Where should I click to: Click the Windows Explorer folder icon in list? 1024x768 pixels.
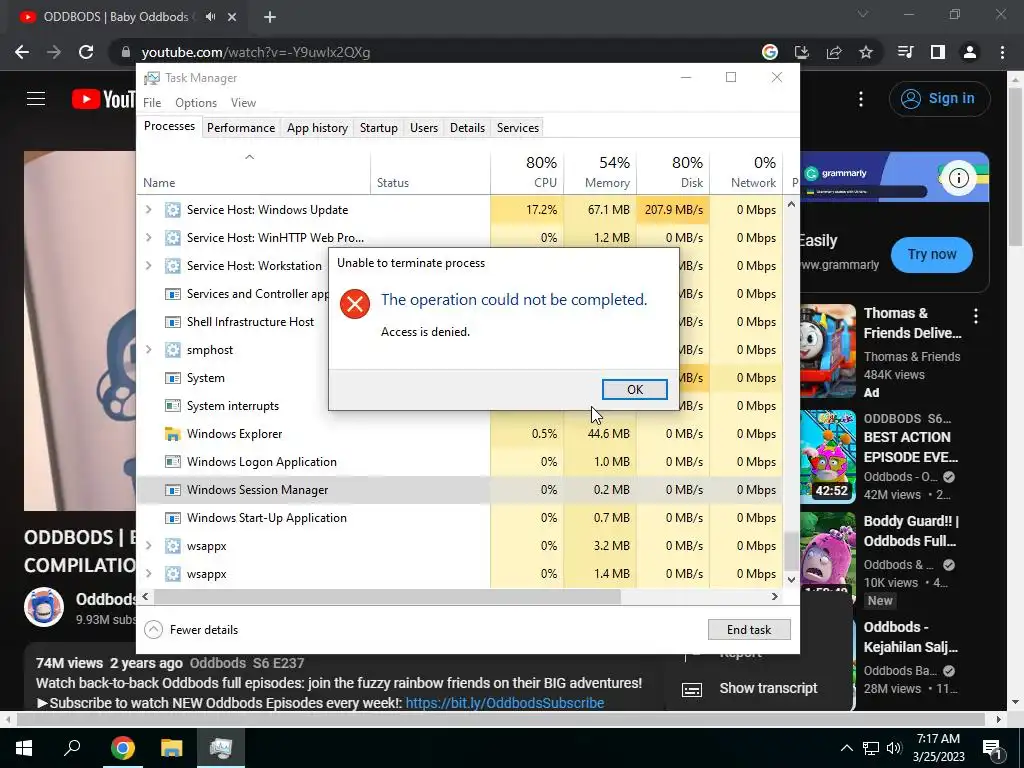172,434
